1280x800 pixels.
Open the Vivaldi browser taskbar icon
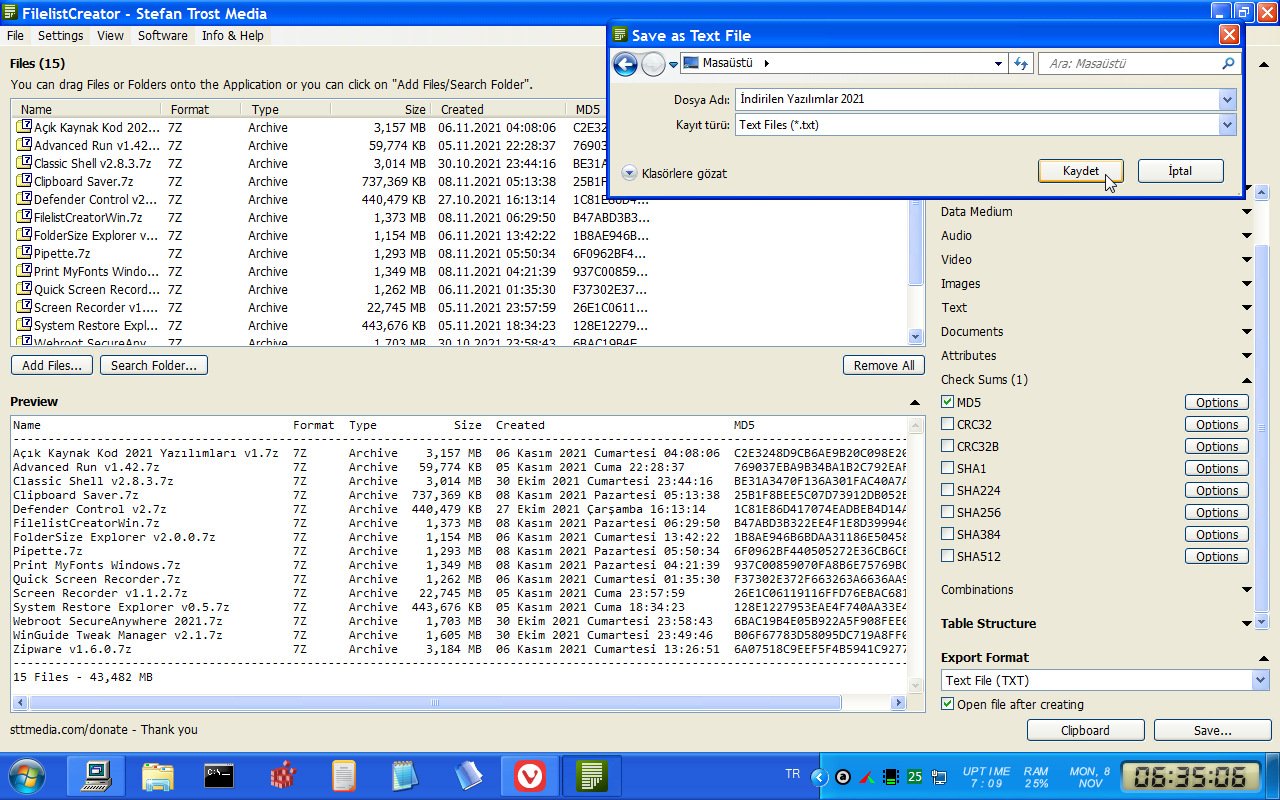pyautogui.click(x=530, y=775)
